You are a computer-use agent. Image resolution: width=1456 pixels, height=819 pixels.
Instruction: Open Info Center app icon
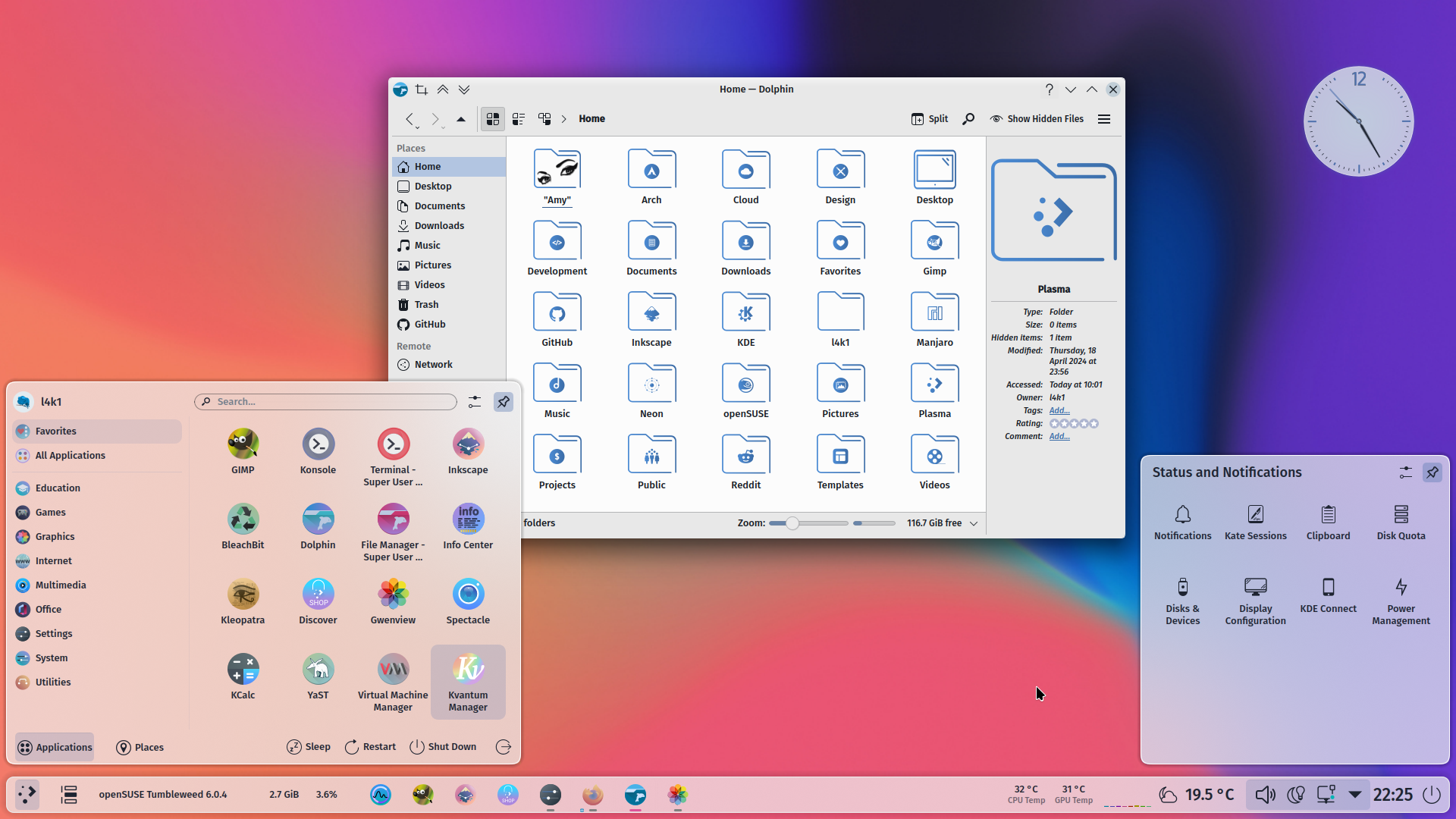coord(468,527)
